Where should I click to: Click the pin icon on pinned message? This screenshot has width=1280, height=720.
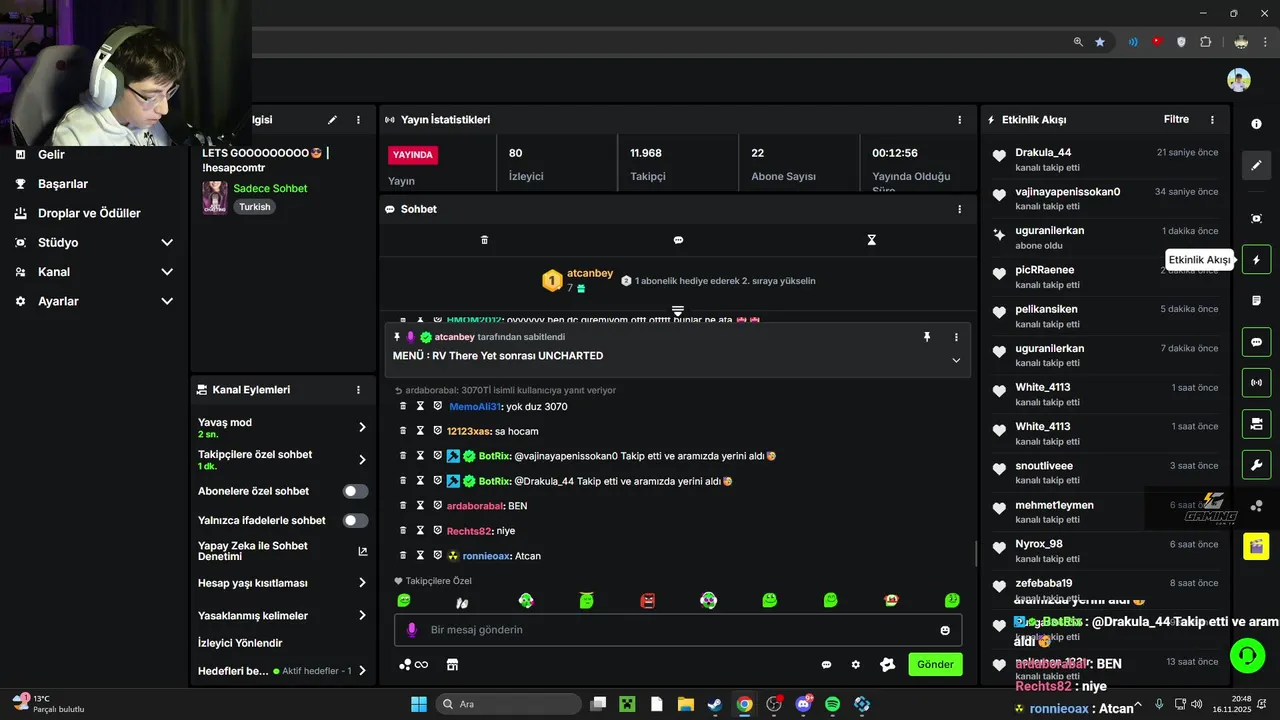927,337
